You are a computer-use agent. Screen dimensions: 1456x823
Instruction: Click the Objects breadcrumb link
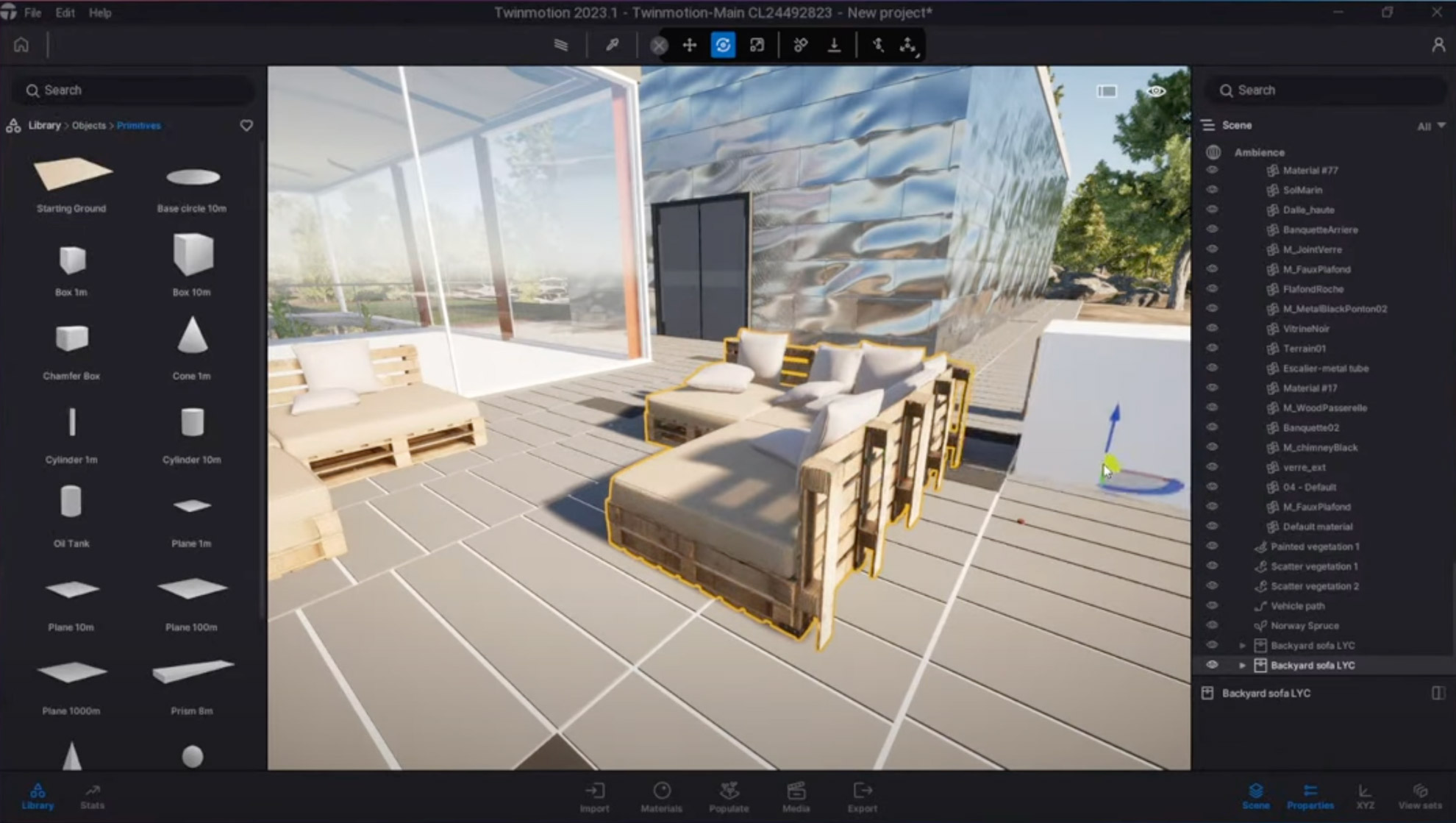coord(89,126)
